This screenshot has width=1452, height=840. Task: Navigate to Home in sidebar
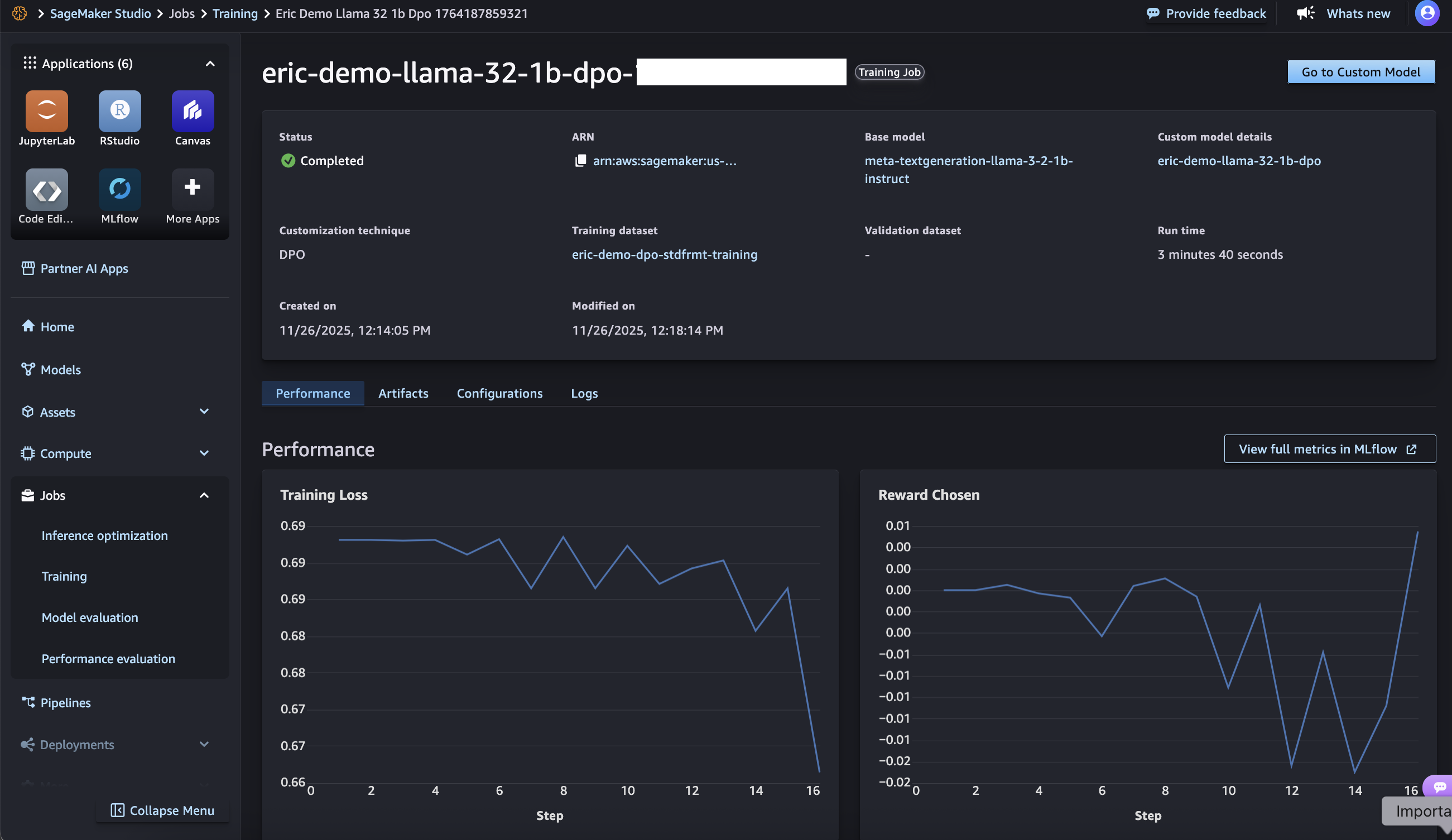pyautogui.click(x=57, y=326)
